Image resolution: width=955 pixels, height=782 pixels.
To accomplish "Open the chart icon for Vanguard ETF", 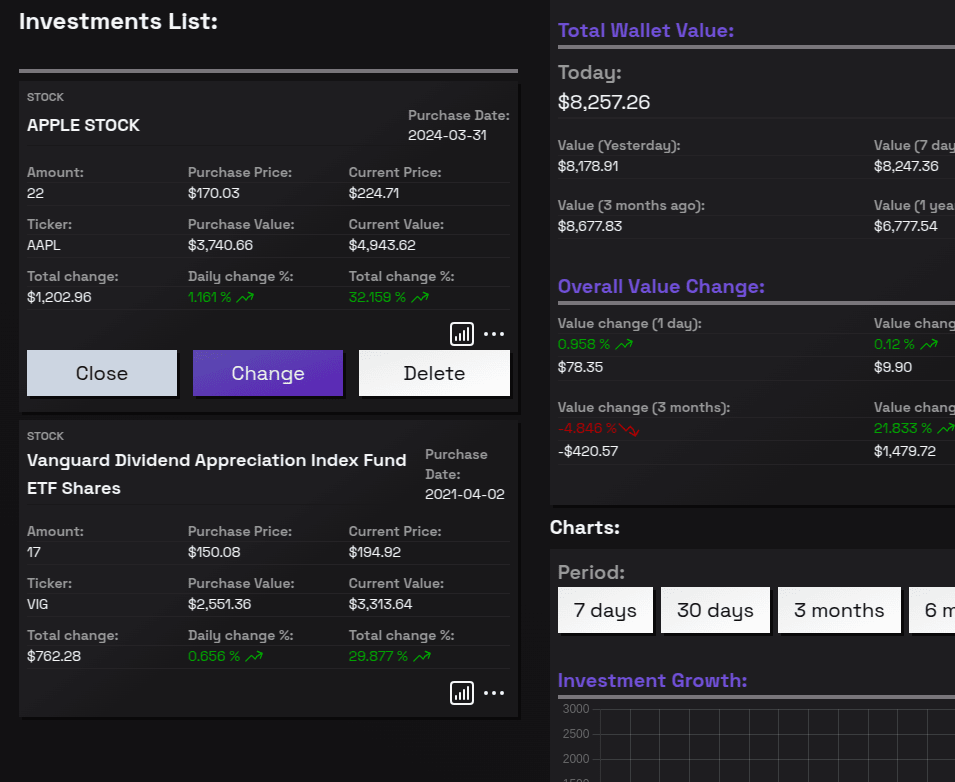I will pyautogui.click(x=461, y=693).
